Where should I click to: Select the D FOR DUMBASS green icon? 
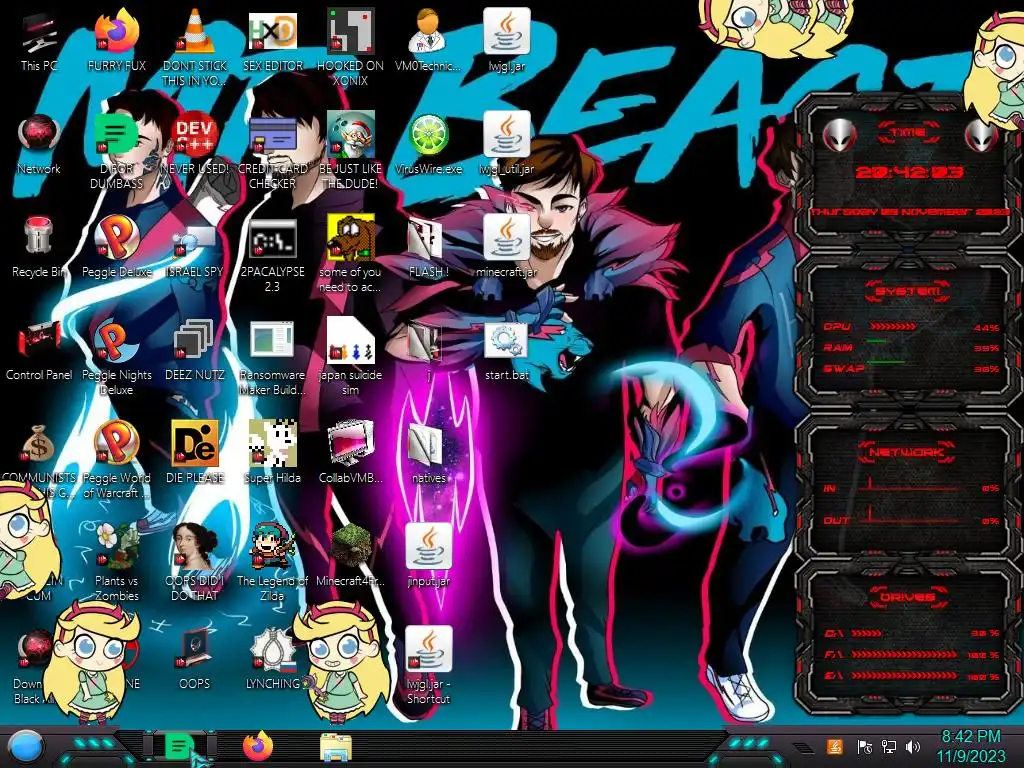coord(116,136)
